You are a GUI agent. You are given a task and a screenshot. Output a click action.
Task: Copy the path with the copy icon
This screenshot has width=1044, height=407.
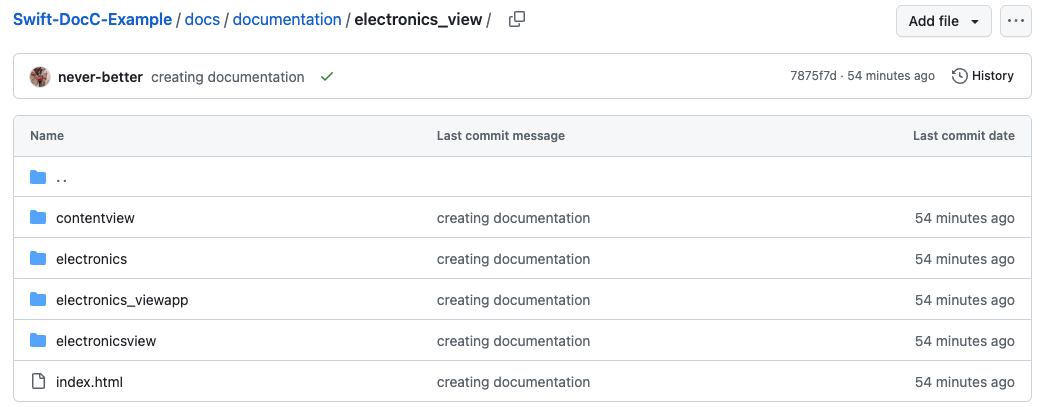517,20
